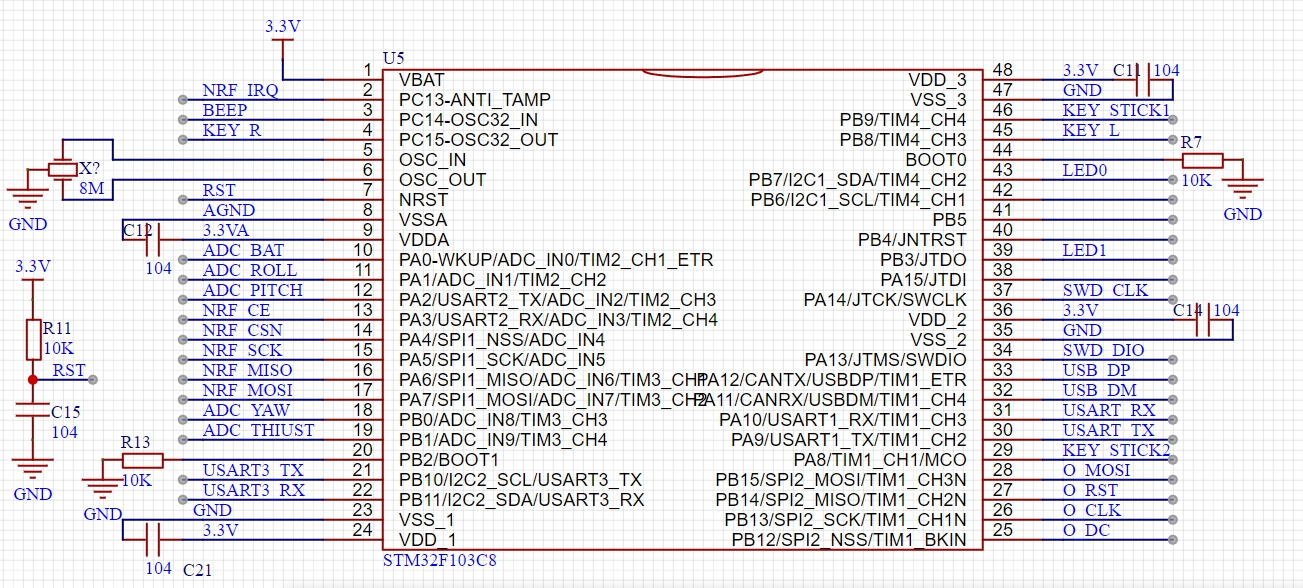Image resolution: width=1303 pixels, height=588 pixels.
Task: Select the O_DC net label
Action: 1086,530
